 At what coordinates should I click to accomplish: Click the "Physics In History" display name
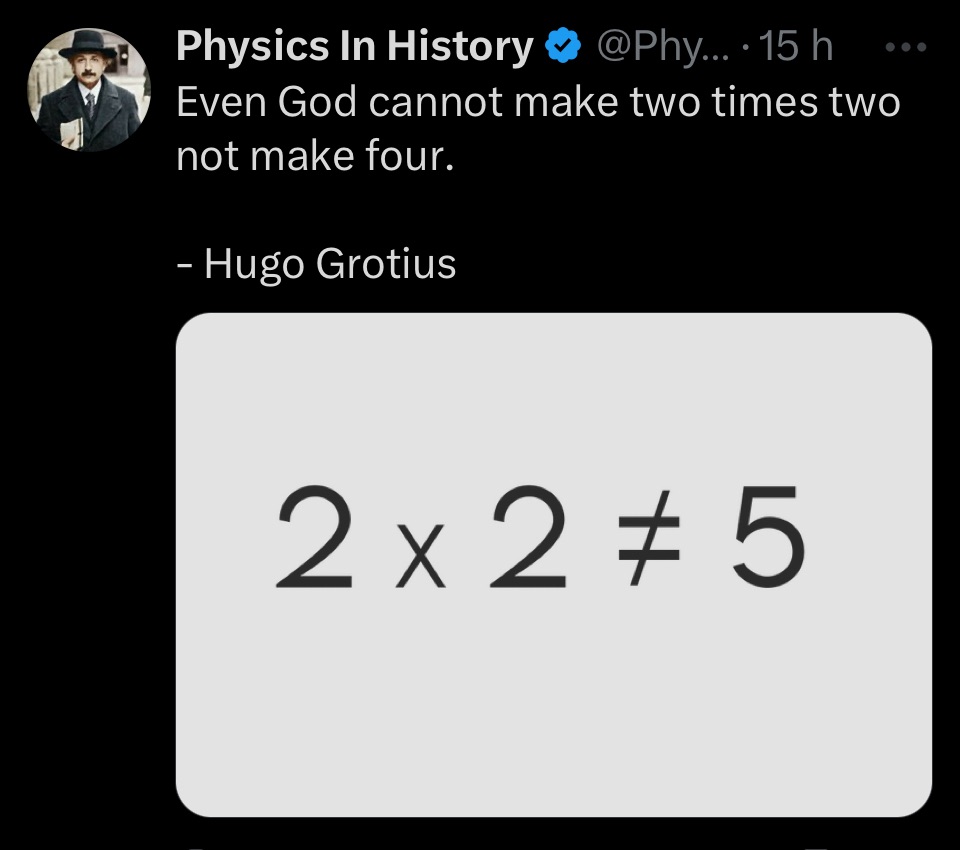354,46
